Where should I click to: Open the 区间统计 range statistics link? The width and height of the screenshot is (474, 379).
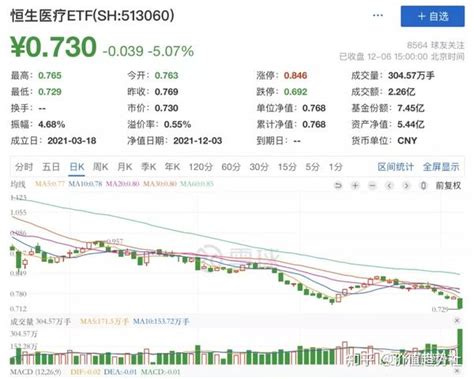click(x=396, y=167)
